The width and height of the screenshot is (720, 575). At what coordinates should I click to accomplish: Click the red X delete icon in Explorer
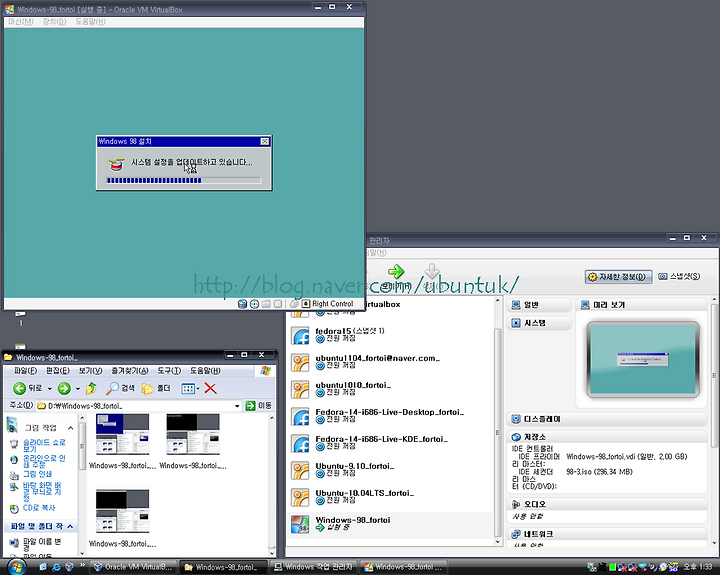click(210, 389)
